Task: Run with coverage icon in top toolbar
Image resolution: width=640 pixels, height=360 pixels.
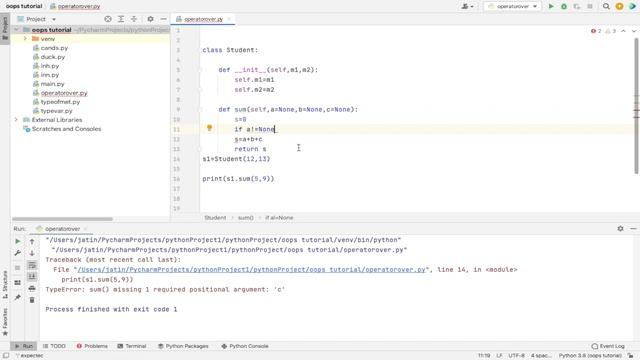Action: [x=577, y=6]
